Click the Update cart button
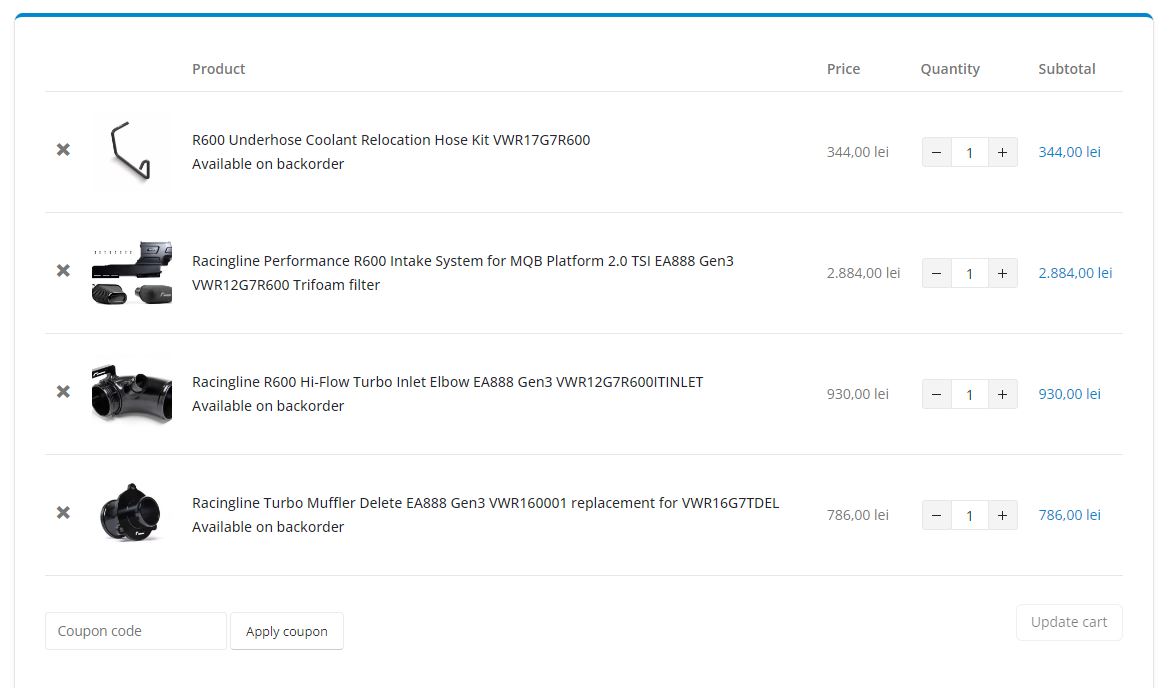This screenshot has width=1173, height=688. click(x=1069, y=622)
